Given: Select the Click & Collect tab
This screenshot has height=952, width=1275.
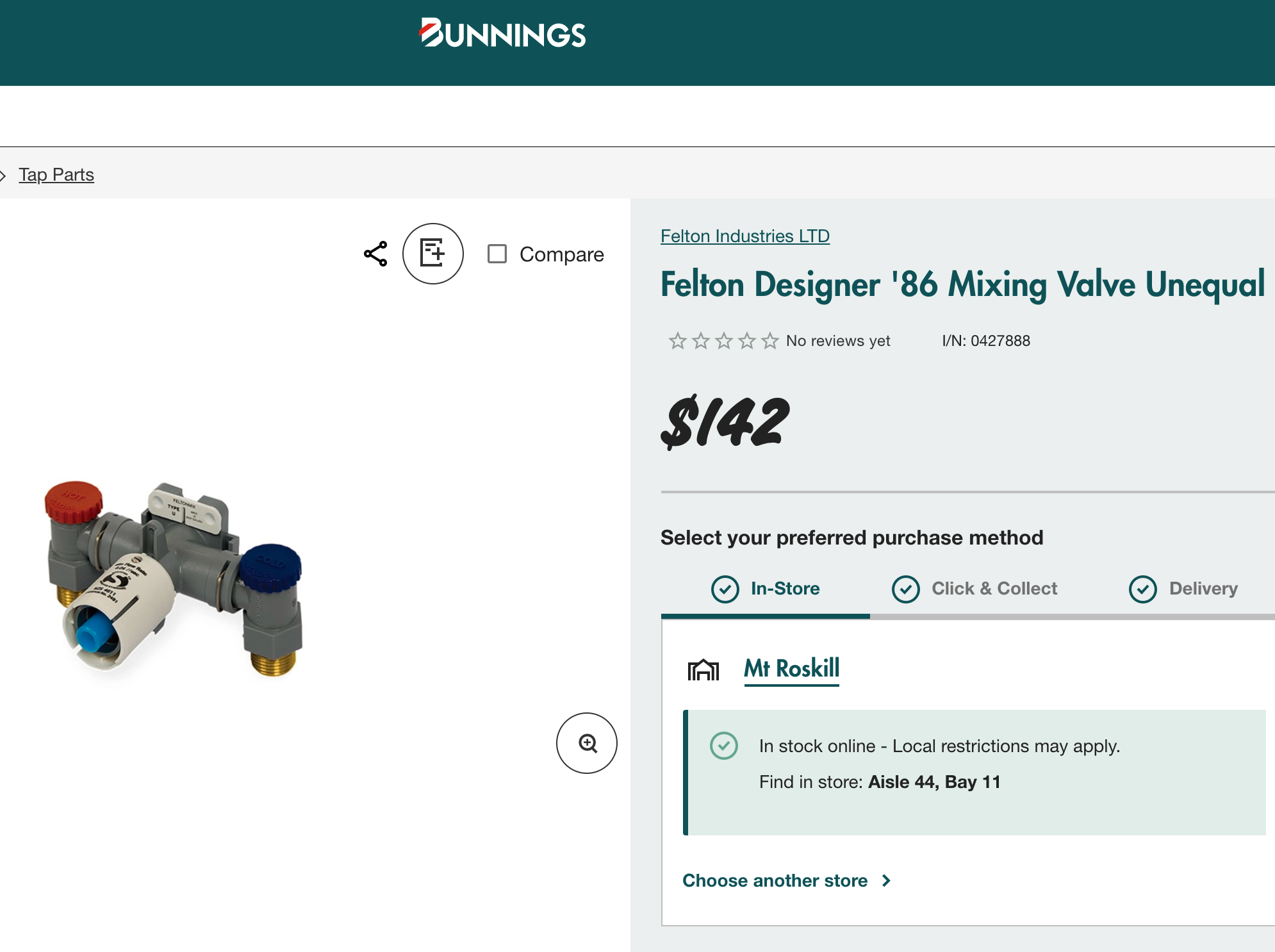Looking at the screenshot, I should 994,589.
